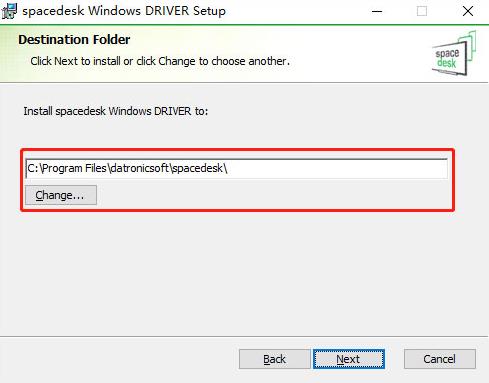Go Back to the previous setup step

(274, 359)
